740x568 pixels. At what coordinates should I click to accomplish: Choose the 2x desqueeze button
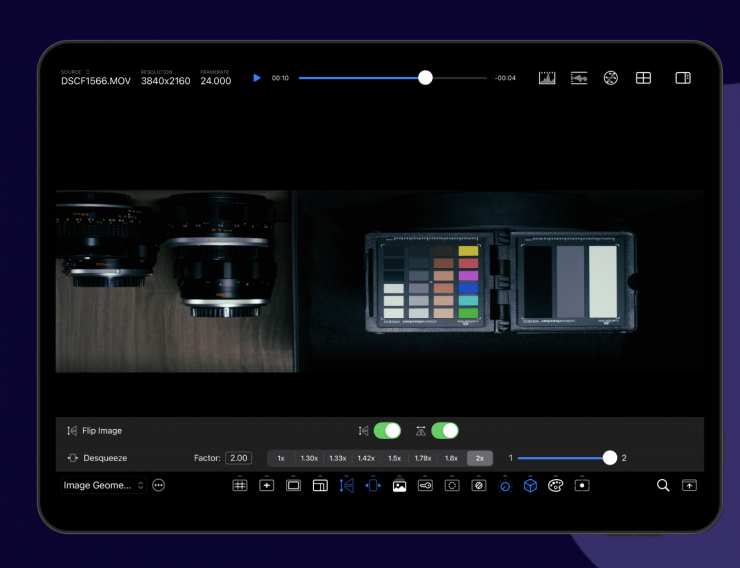tap(479, 458)
